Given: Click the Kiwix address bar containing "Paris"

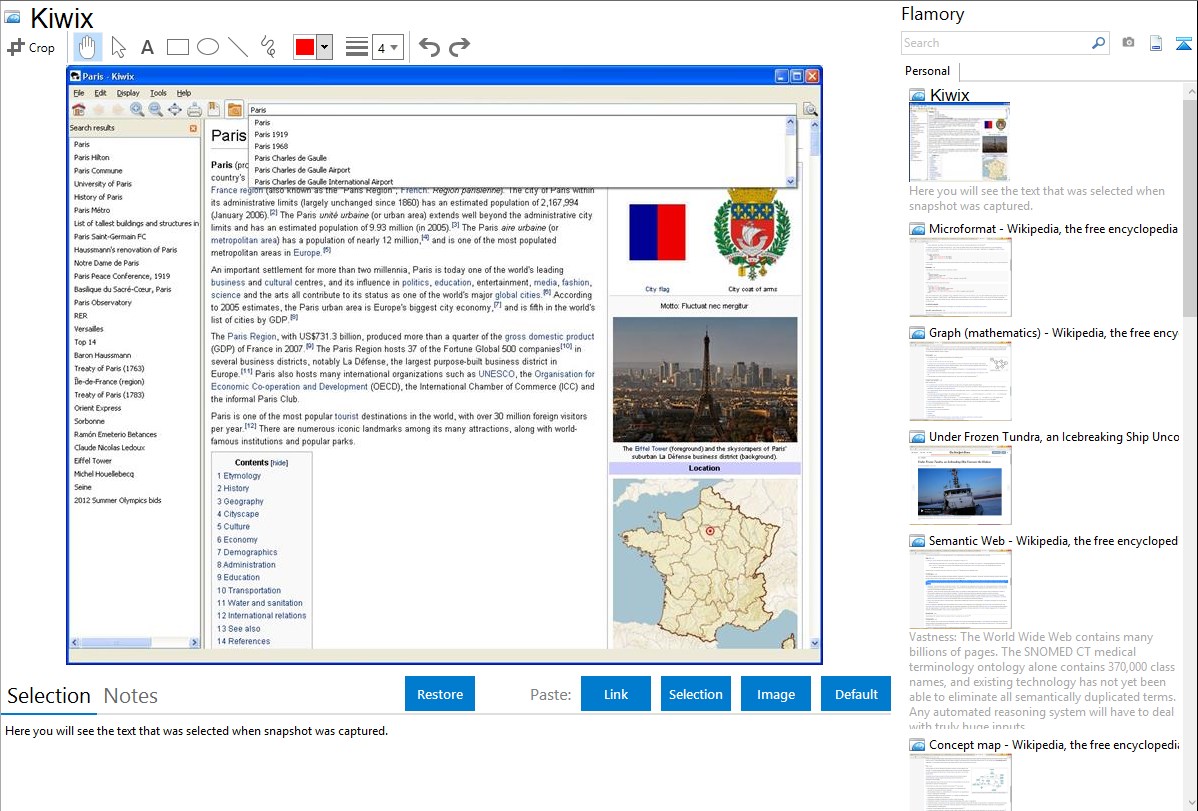Looking at the screenshot, I should 522,110.
